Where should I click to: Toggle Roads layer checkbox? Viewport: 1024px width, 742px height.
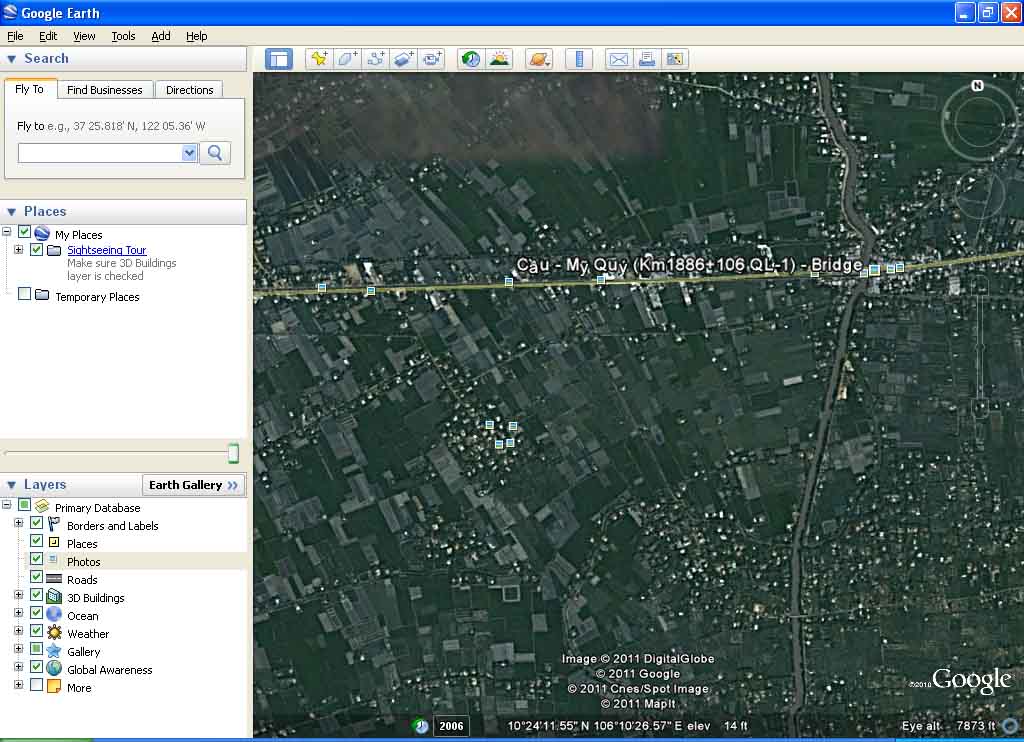(x=37, y=577)
